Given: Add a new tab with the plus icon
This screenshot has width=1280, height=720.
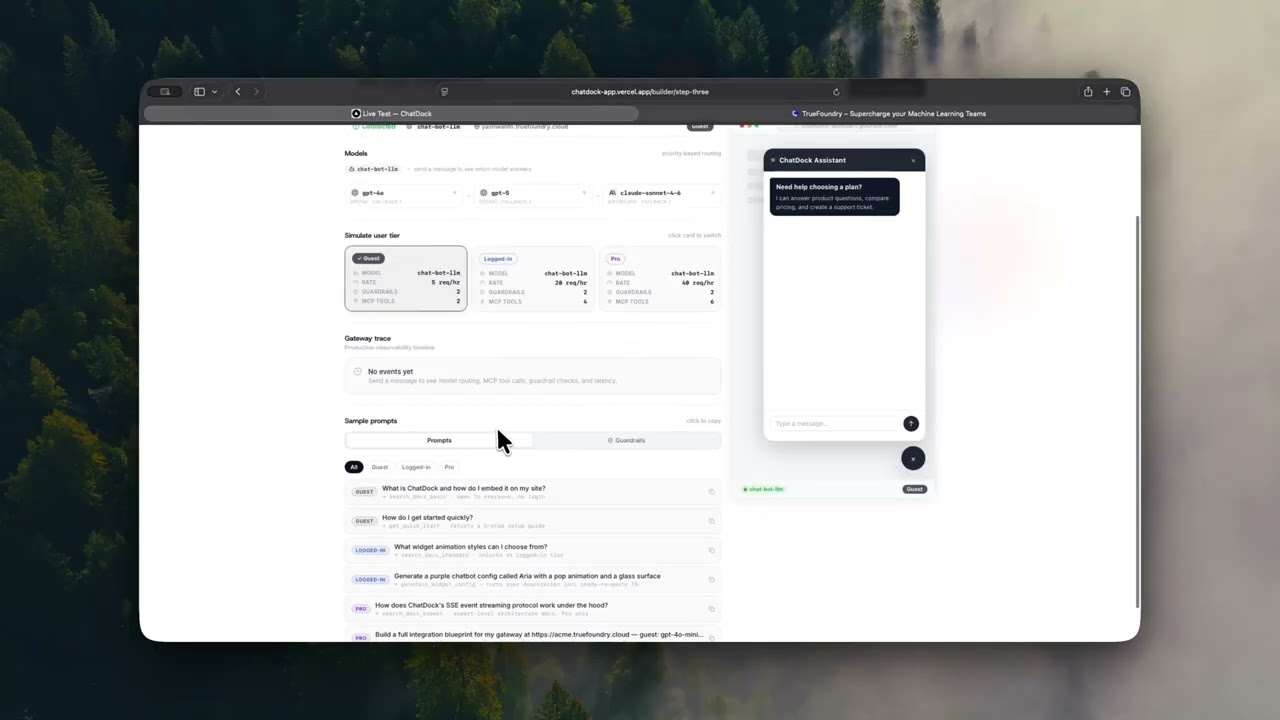Looking at the screenshot, I should [1106, 92].
